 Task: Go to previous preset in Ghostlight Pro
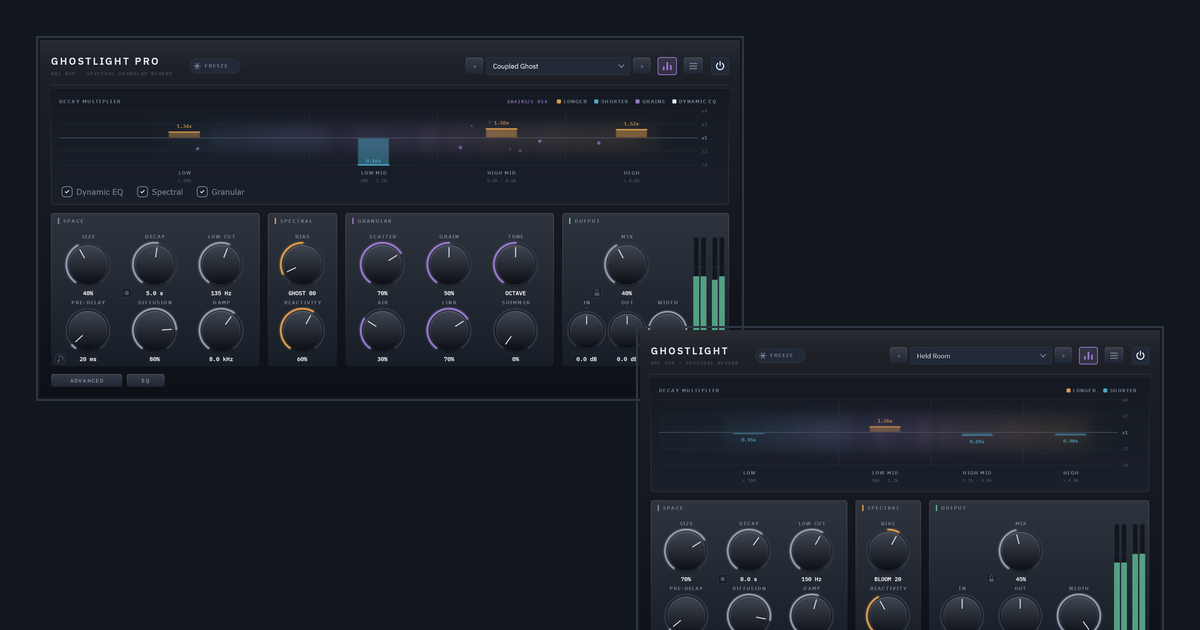(x=474, y=66)
